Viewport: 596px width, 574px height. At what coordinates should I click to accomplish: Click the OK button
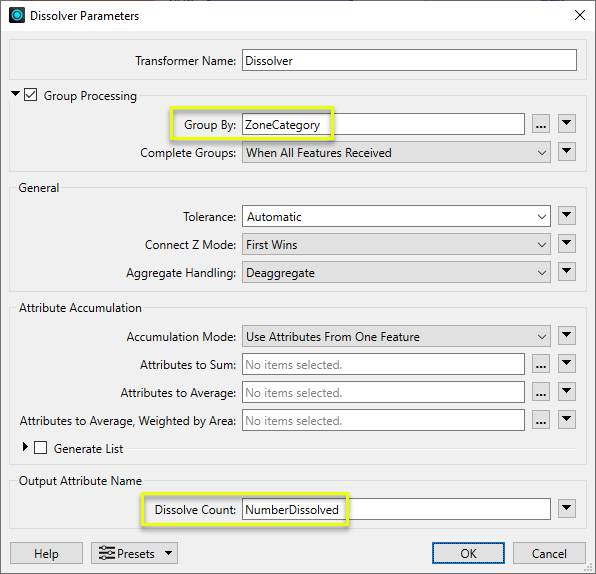point(468,553)
